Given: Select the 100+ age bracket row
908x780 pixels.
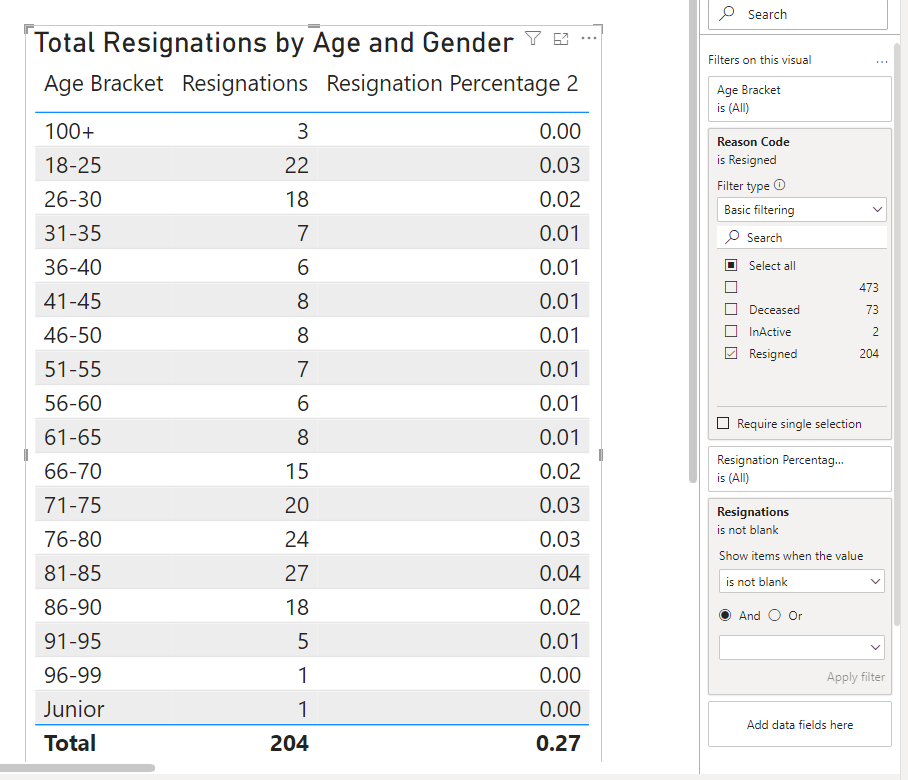Looking at the screenshot, I should point(312,131).
